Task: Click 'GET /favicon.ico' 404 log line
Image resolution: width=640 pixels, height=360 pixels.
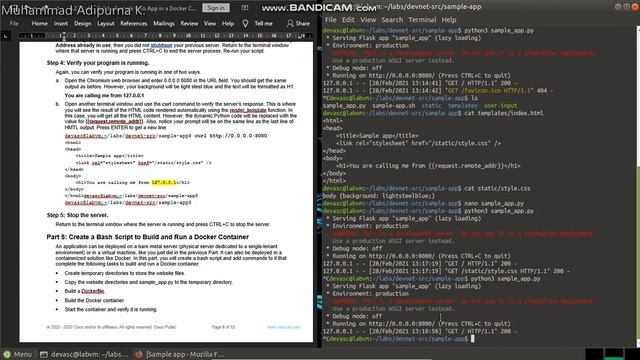Action: coord(438,91)
